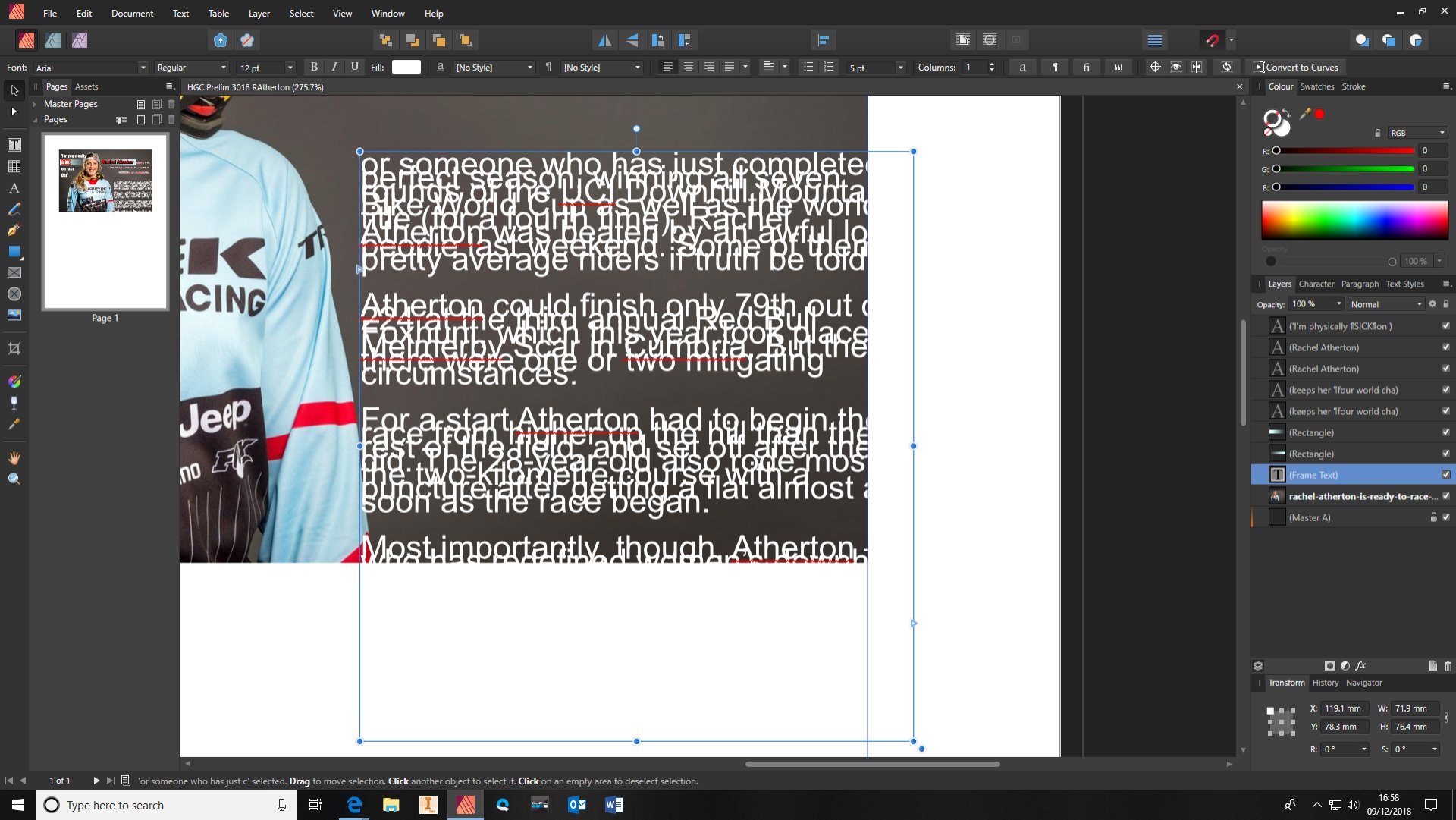
Task: Apply bulleted list formatting
Action: pos(807,67)
